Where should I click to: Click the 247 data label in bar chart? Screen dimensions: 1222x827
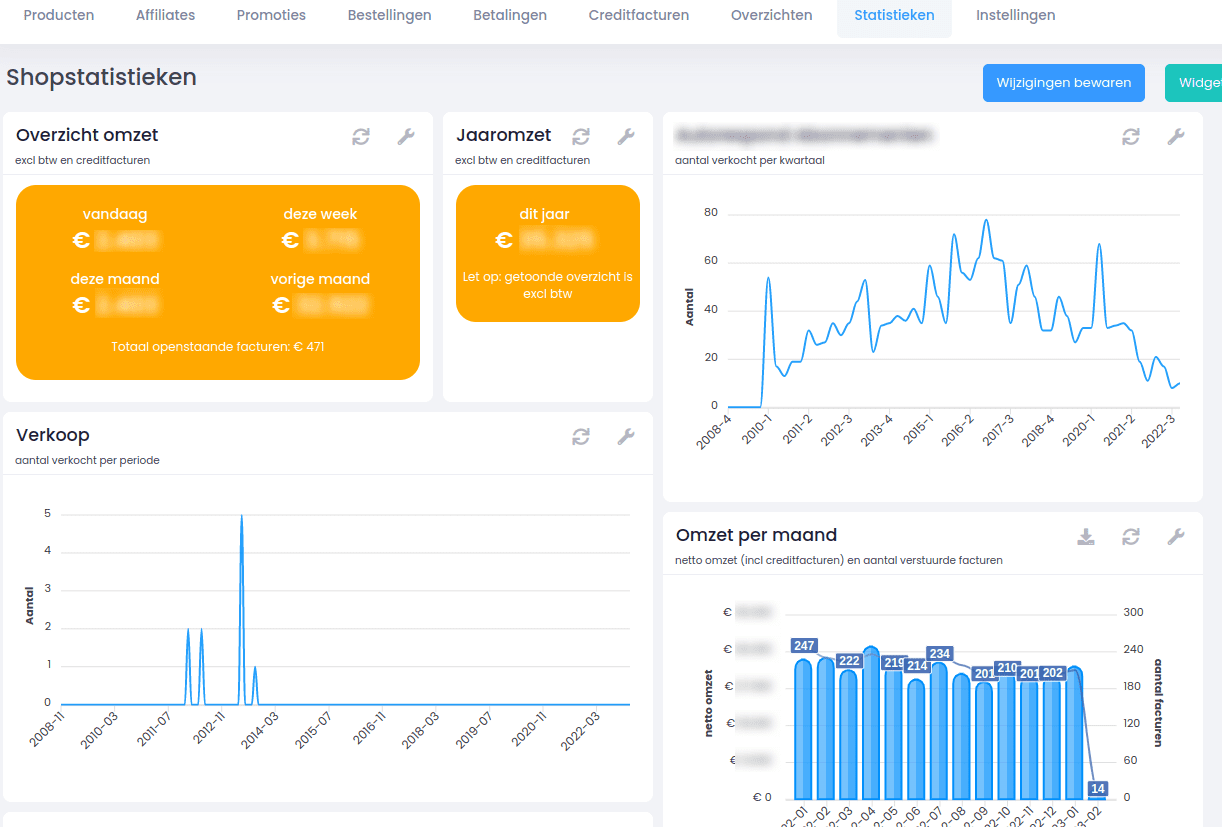coord(804,646)
